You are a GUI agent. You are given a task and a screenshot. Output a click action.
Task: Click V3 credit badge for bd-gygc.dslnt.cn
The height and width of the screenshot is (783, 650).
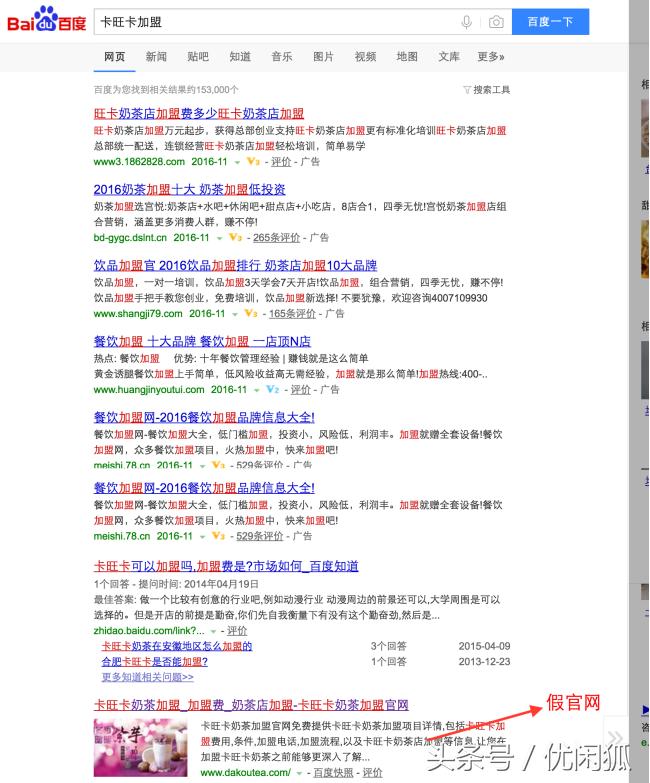coord(235,237)
